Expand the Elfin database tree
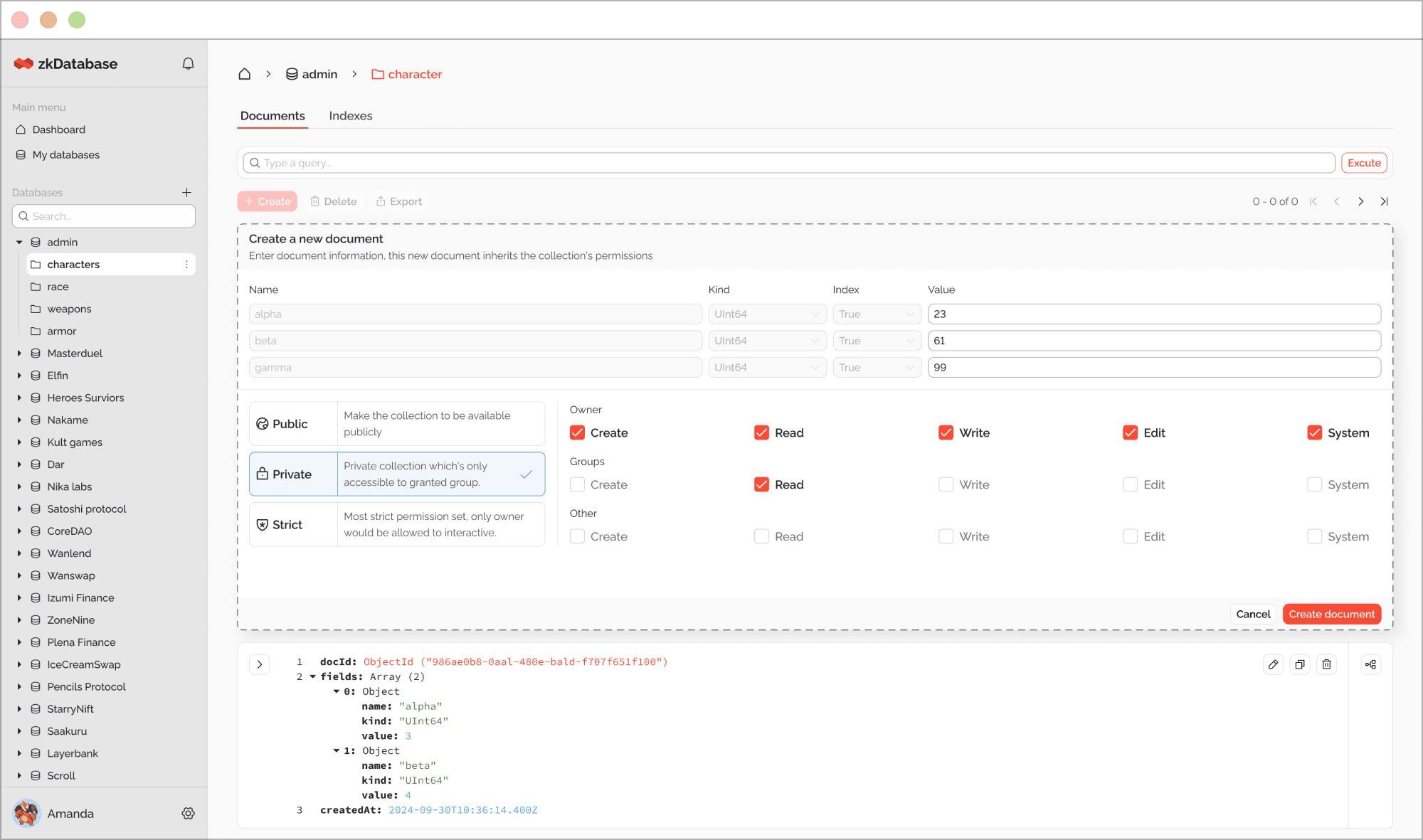 [x=19, y=376]
